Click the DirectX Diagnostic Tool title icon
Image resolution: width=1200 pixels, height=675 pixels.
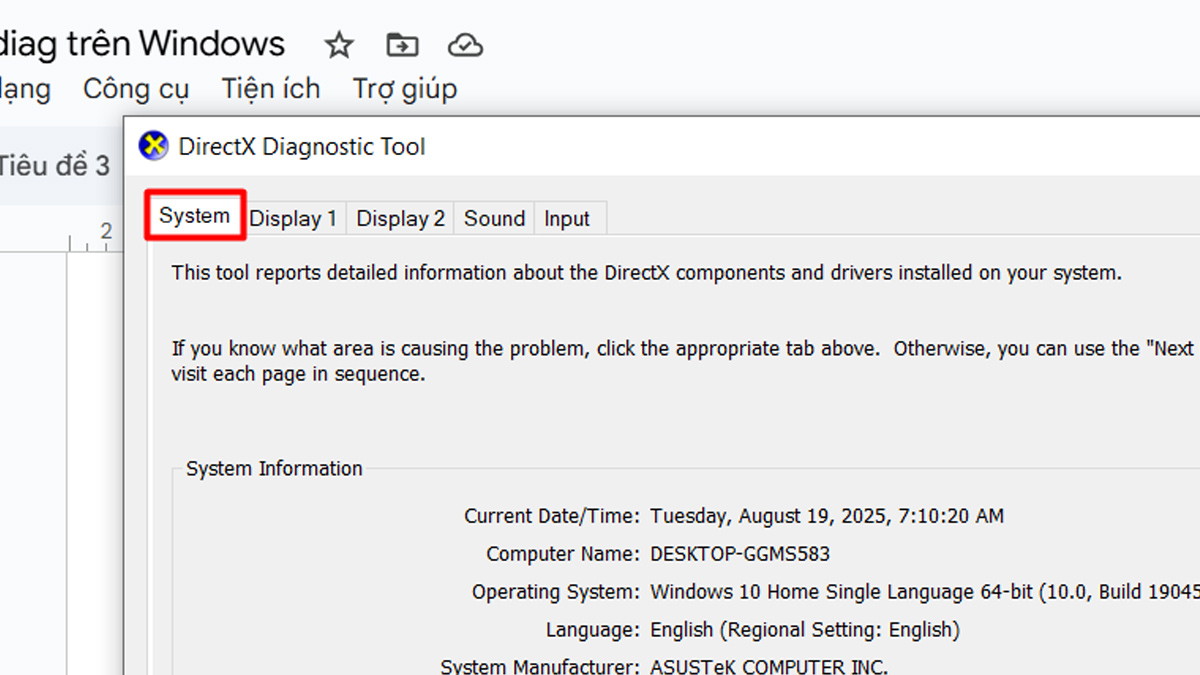pyautogui.click(x=153, y=146)
